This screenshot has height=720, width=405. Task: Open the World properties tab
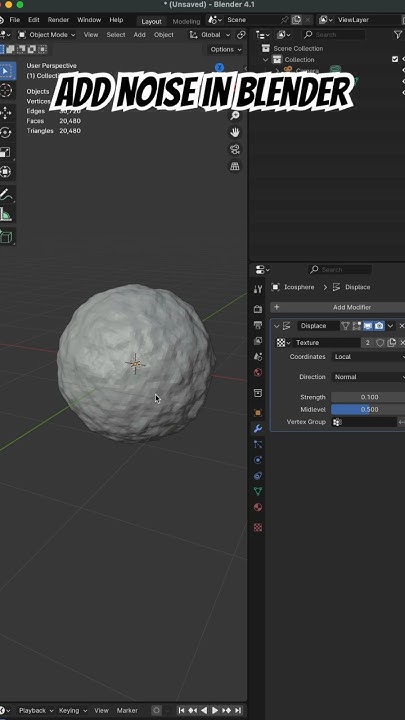pos(258,372)
